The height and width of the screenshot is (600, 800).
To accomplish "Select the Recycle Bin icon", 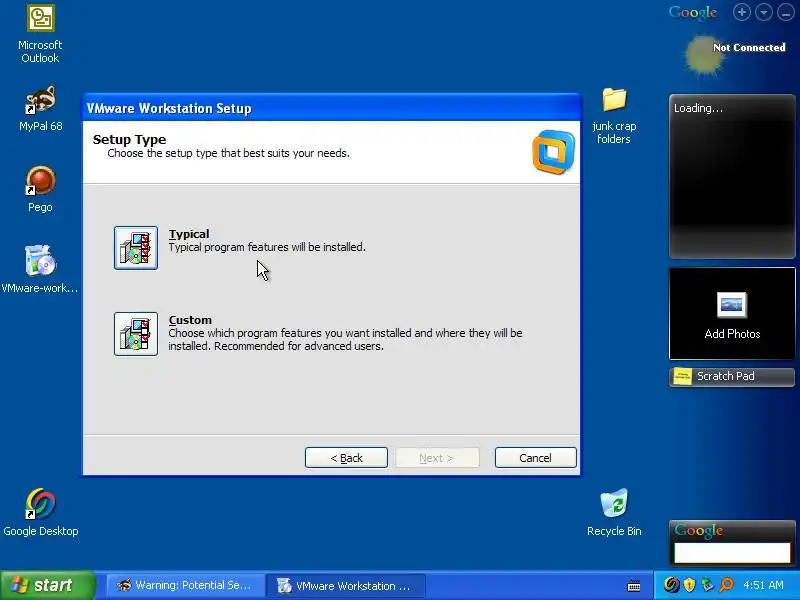I will click(x=614, y=512).
